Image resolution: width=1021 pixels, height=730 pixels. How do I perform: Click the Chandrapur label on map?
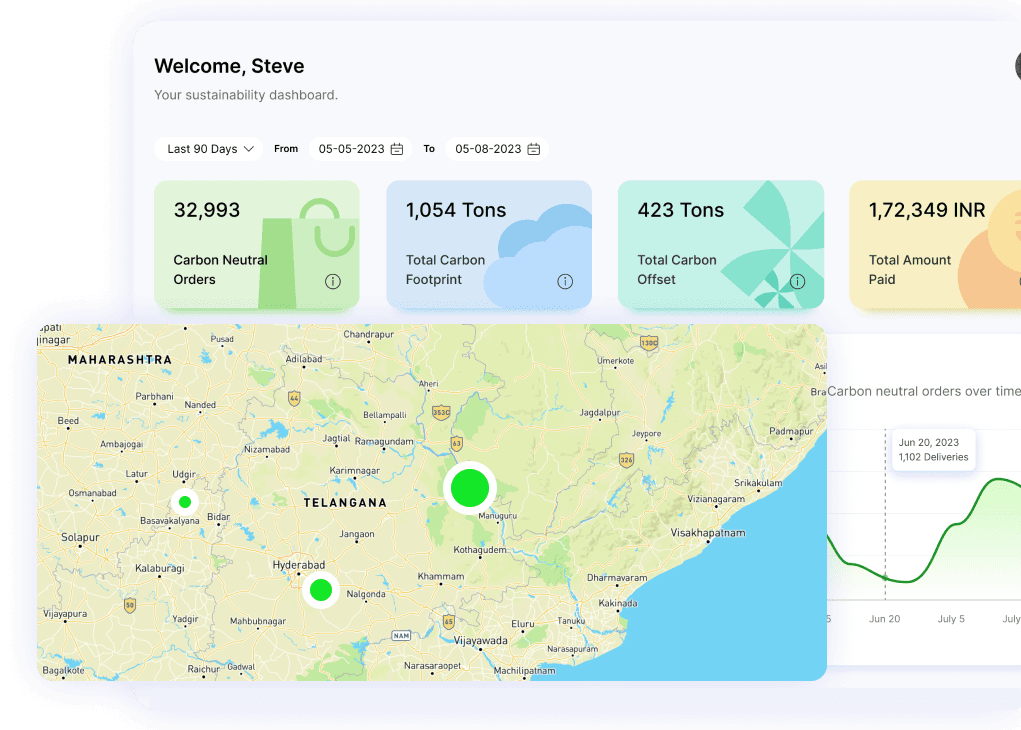369,334
